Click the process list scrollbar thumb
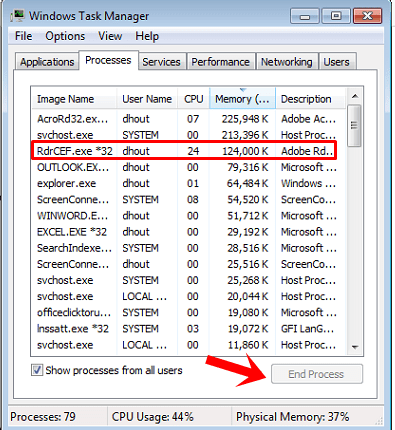The image size is (395, 430). (x=354, y=126)
